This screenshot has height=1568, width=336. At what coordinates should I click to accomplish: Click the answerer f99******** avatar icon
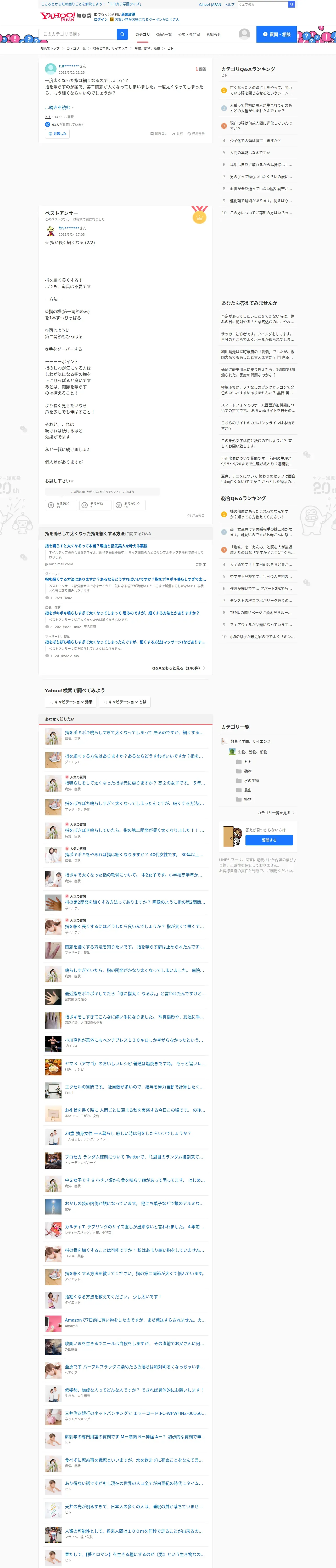(51, 231)
